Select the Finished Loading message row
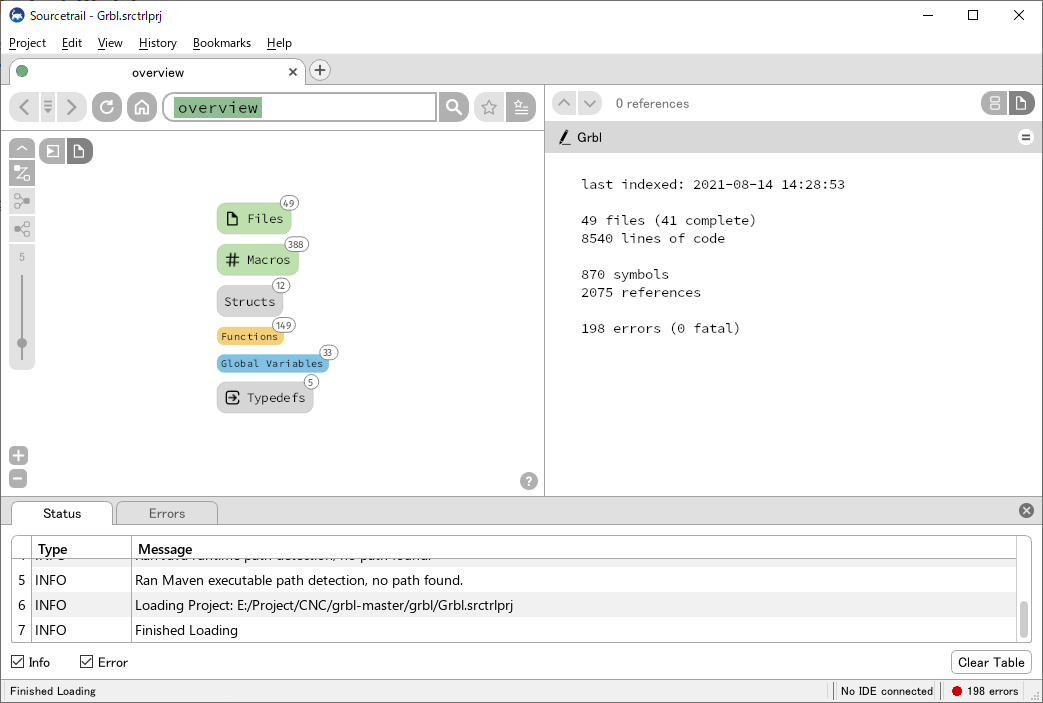 (x=514, y=630)
